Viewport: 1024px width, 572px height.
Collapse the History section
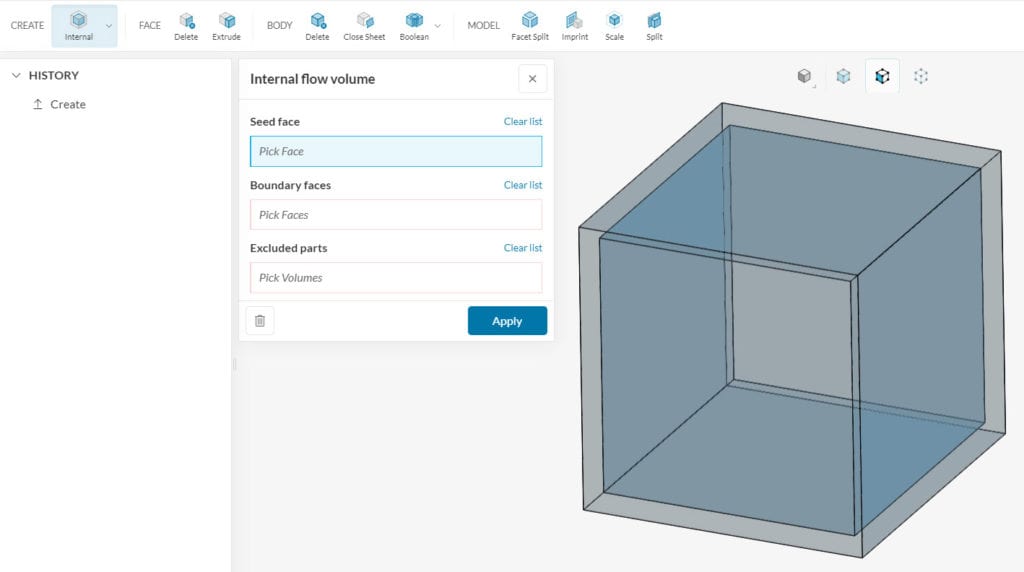coord(16,75)
